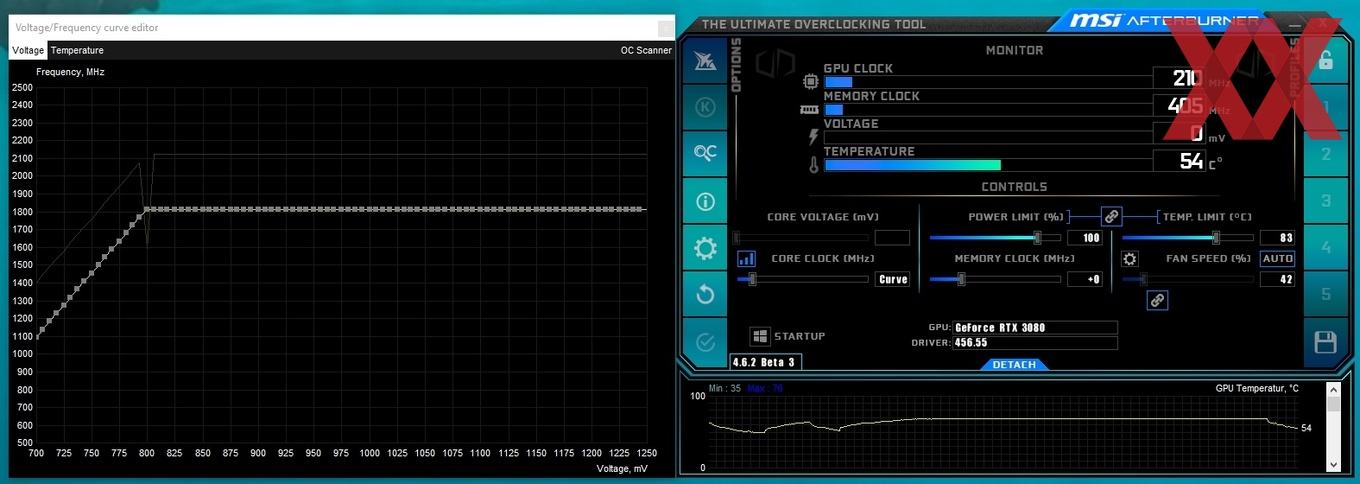Close the Voltage/Frequency curve editor window
This screenshot has height=484, width=1360.
(664, 28)
